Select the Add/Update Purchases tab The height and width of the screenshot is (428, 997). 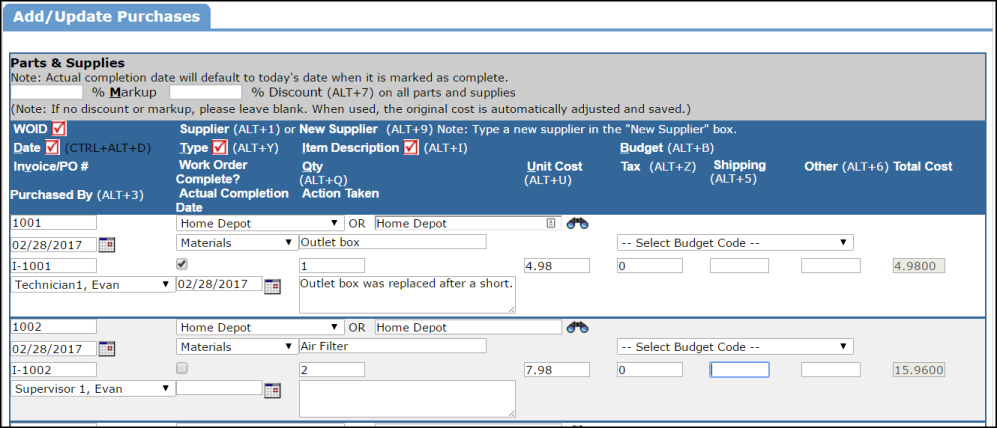(x=107, y=17)
